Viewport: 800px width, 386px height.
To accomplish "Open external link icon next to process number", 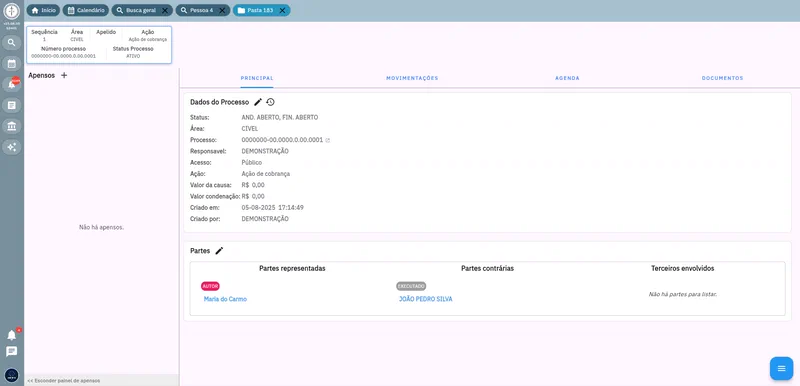I will 328,140.
